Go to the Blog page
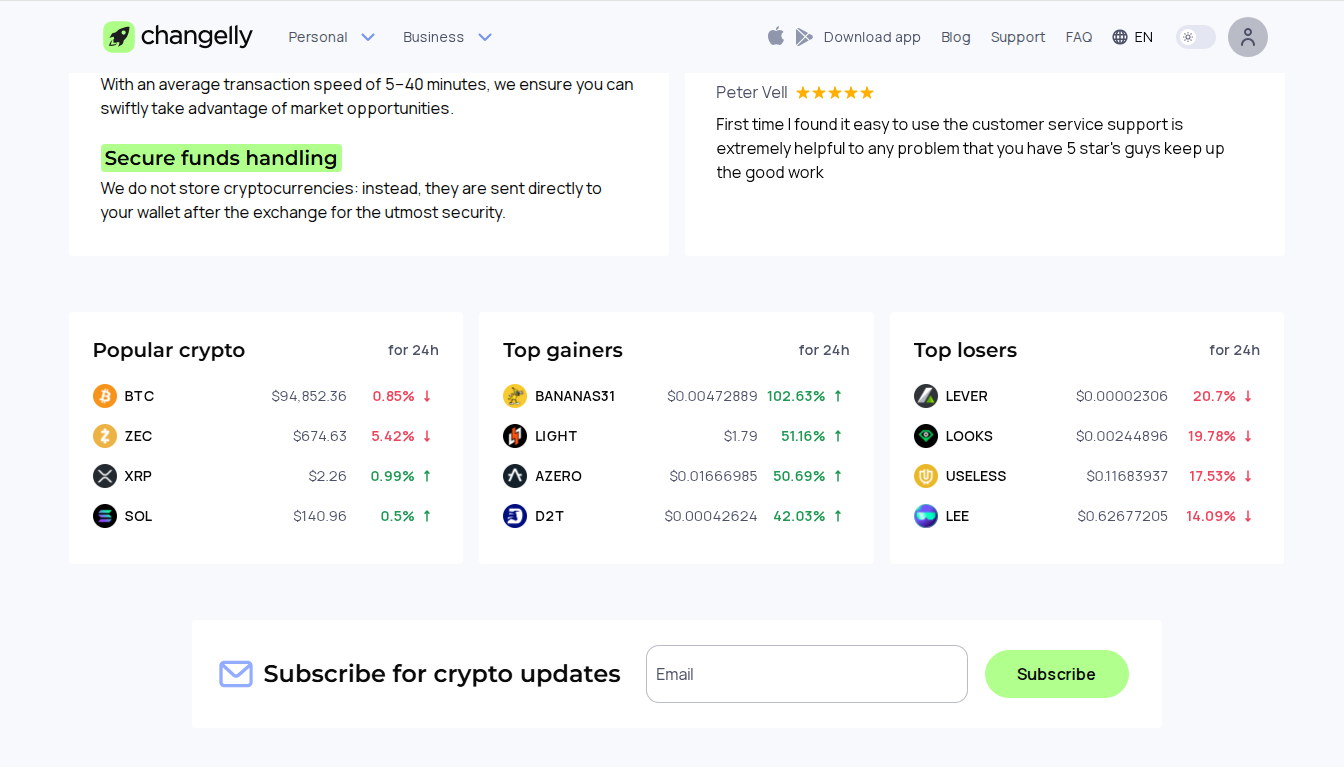This screenshot has width=1344, height=767. pyautogui.click(x=955, y=37)
